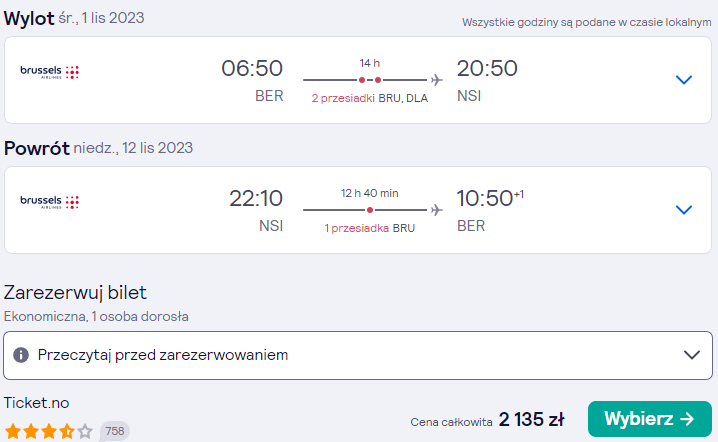
Task: Click the total price 2 135 zł
Action: click(532, 420)
